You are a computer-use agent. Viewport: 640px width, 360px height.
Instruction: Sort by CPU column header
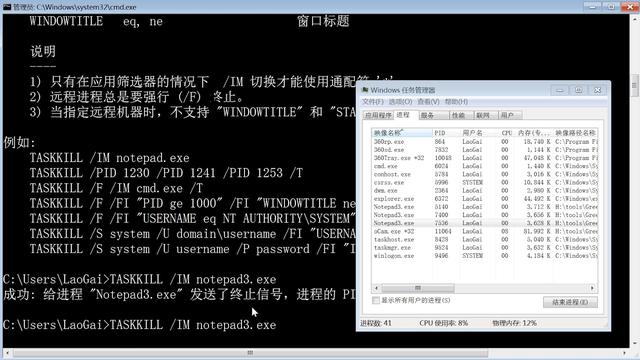pos(505,133)
